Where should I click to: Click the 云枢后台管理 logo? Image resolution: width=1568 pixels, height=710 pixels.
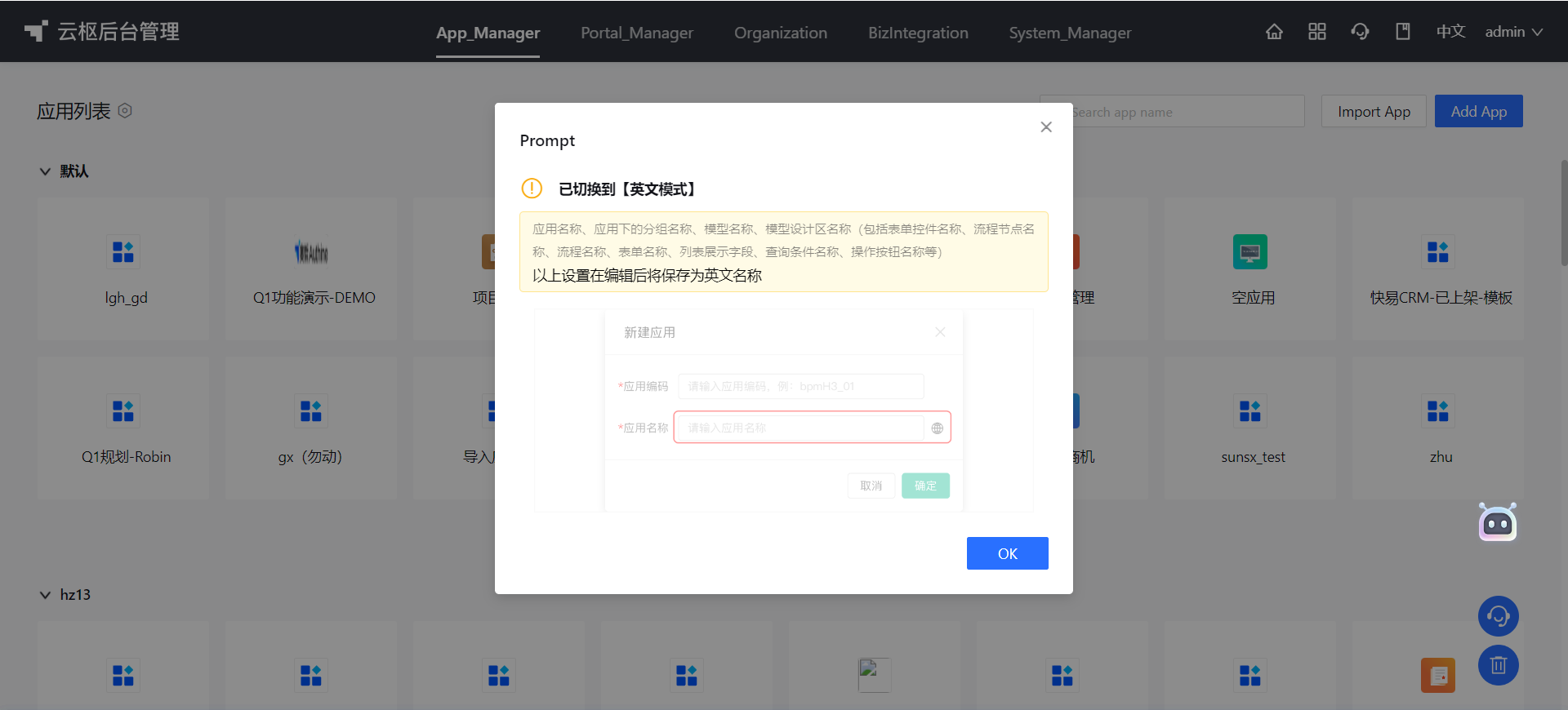point(102,32)
